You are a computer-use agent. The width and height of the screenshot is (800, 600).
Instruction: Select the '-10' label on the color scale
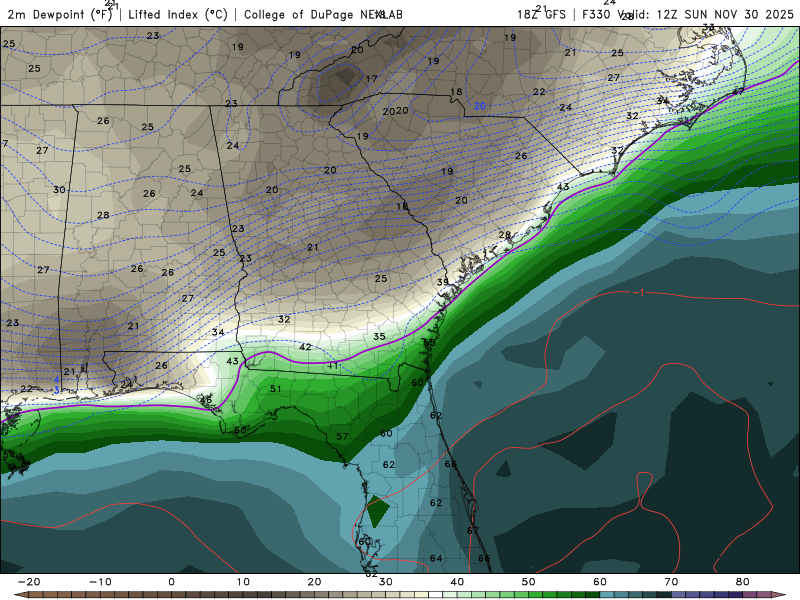(x=100, y=582)
